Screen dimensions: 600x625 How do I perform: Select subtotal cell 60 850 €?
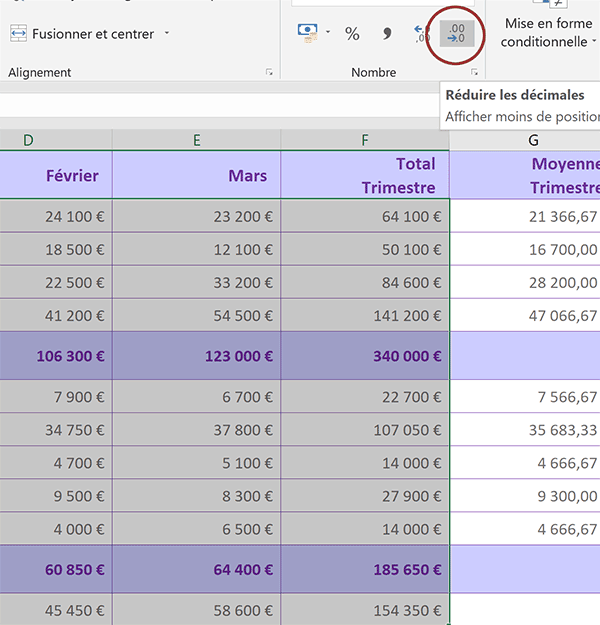pos(56,569)
